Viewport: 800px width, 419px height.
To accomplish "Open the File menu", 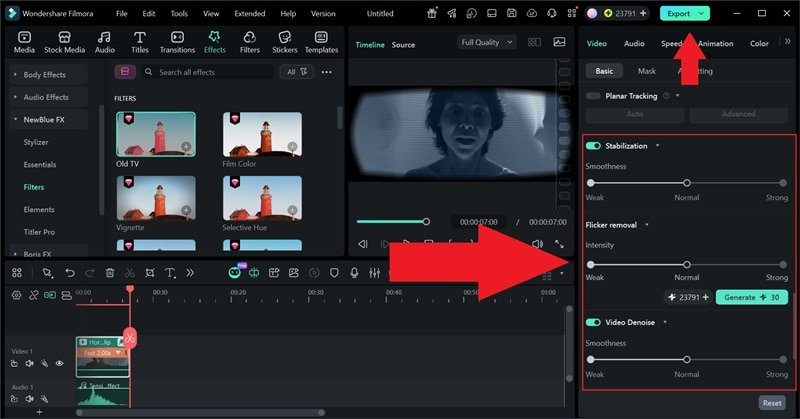I will [x=121, y=14].
